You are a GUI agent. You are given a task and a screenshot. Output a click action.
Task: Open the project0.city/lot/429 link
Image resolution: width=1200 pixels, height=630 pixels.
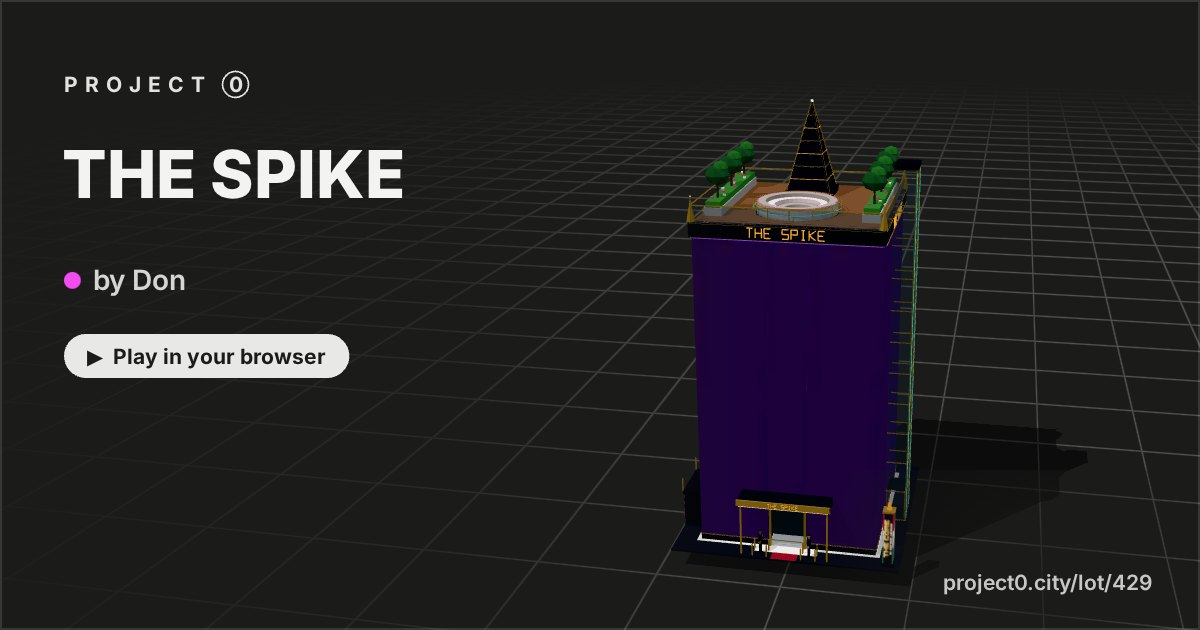point(1047,583)
